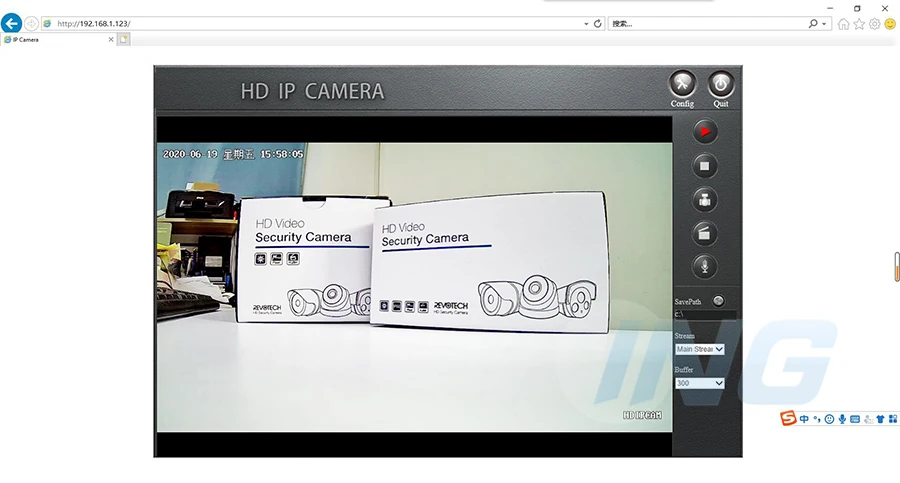Open the IME skin shirt icon
This screenshot has width=900, height=483.
[x=880, y=419]
